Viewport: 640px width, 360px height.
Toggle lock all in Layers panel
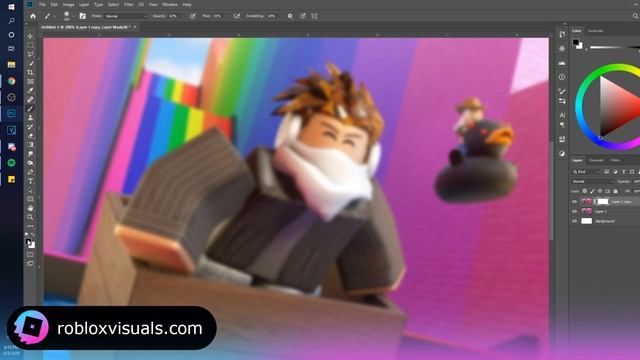(616, 191)
